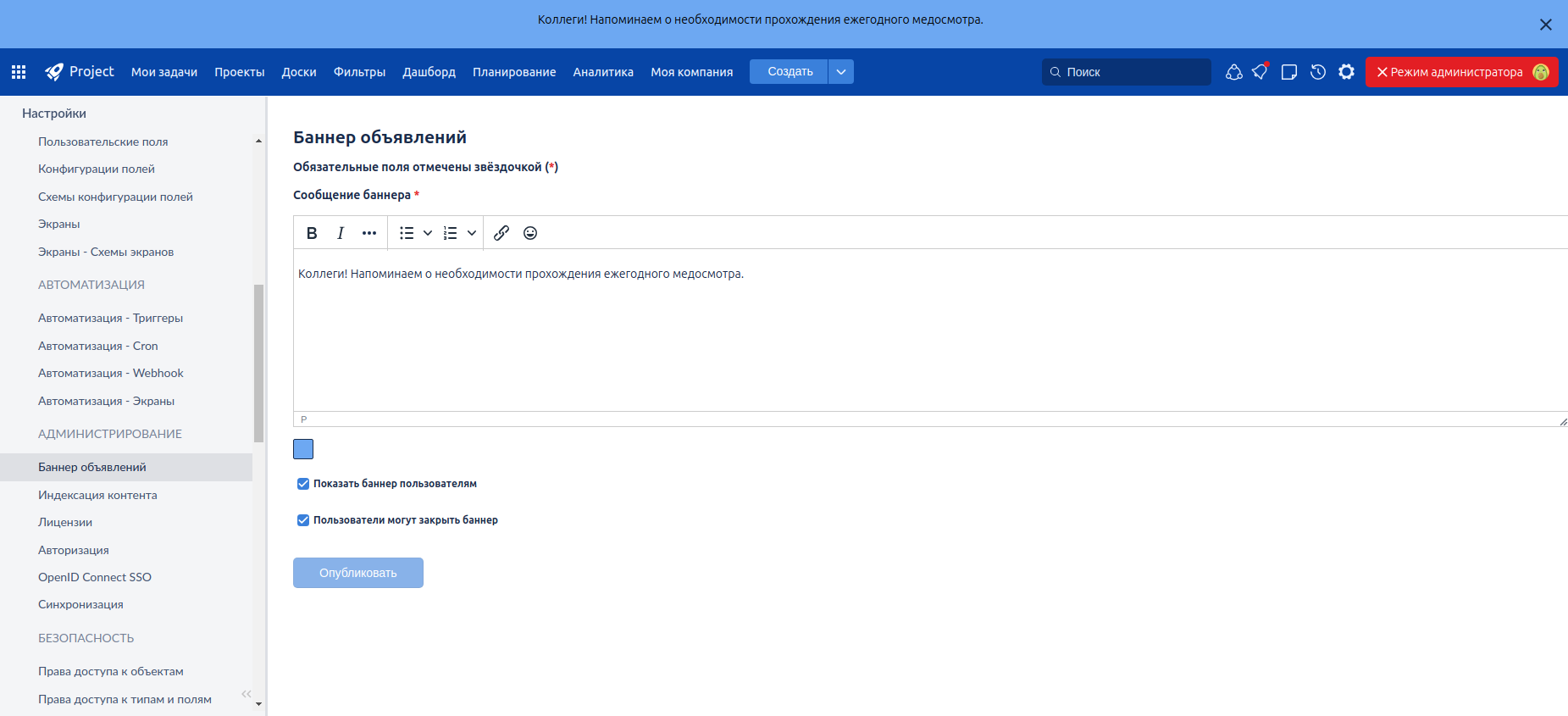Image resolution: width=1568 pixels, height=716 pixels.
Task: Open recent history clock icon
Action: [1317, 72]
